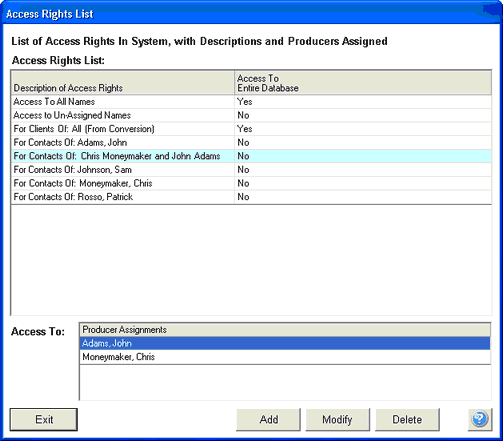Select Chris Moneymaker and John Adams row
The height and width of the screenshot is (441, 503).
pyautogui.click(x=251, y=156)
